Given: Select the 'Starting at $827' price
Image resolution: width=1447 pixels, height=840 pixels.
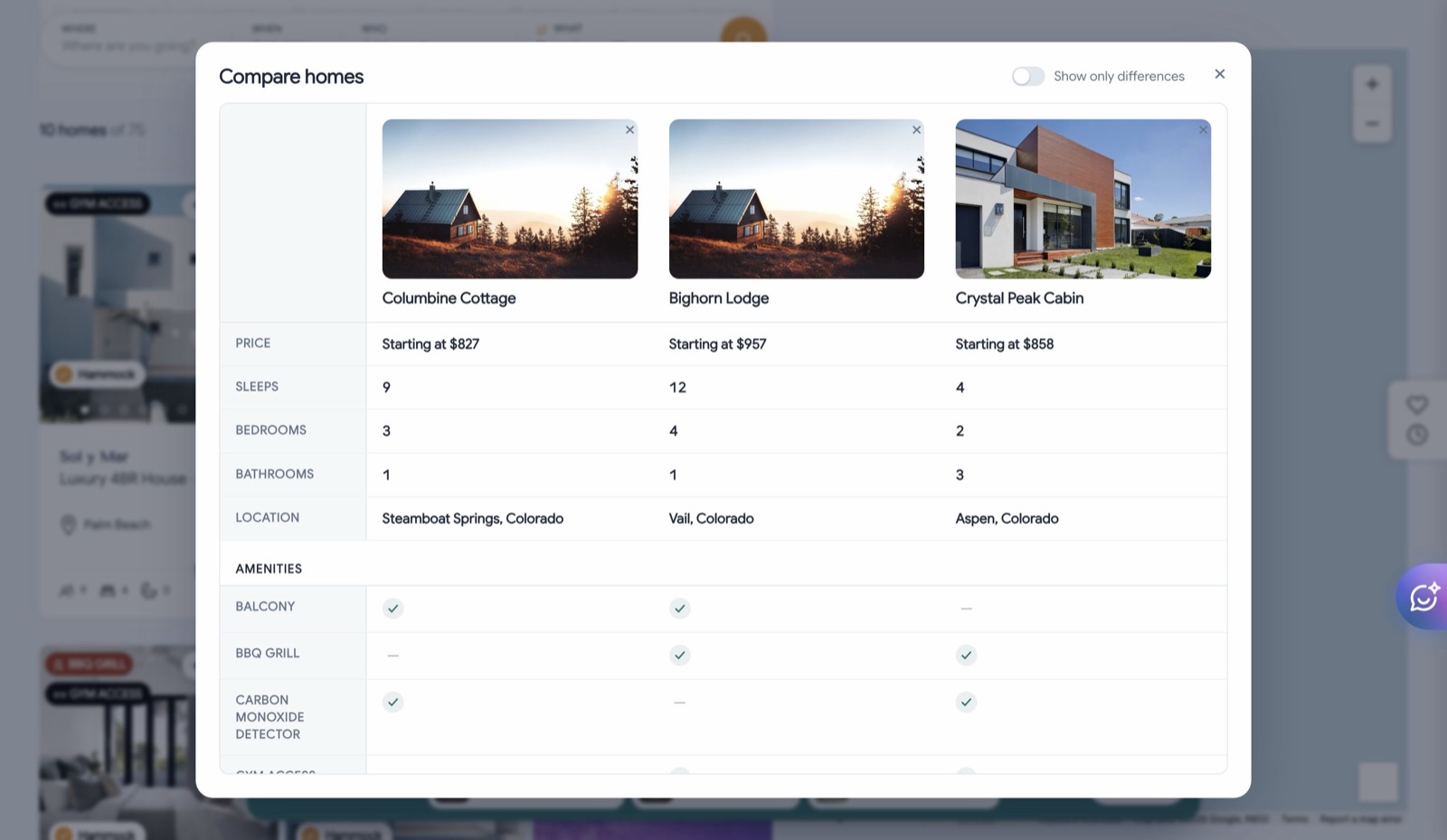Looking at the screenshot, I should [x=430, y=344].
